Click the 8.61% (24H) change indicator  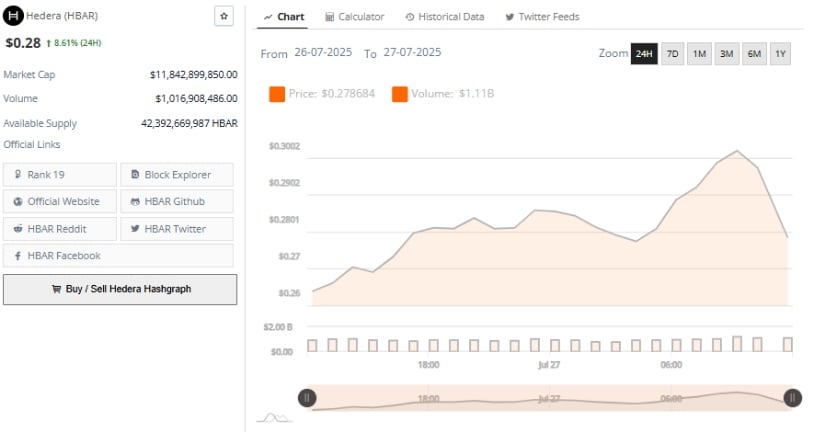point(74,43)
